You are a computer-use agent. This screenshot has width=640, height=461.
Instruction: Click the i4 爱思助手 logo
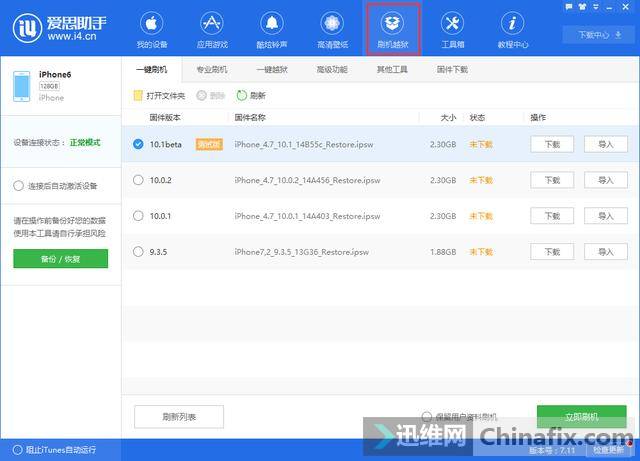click(59, 28)
